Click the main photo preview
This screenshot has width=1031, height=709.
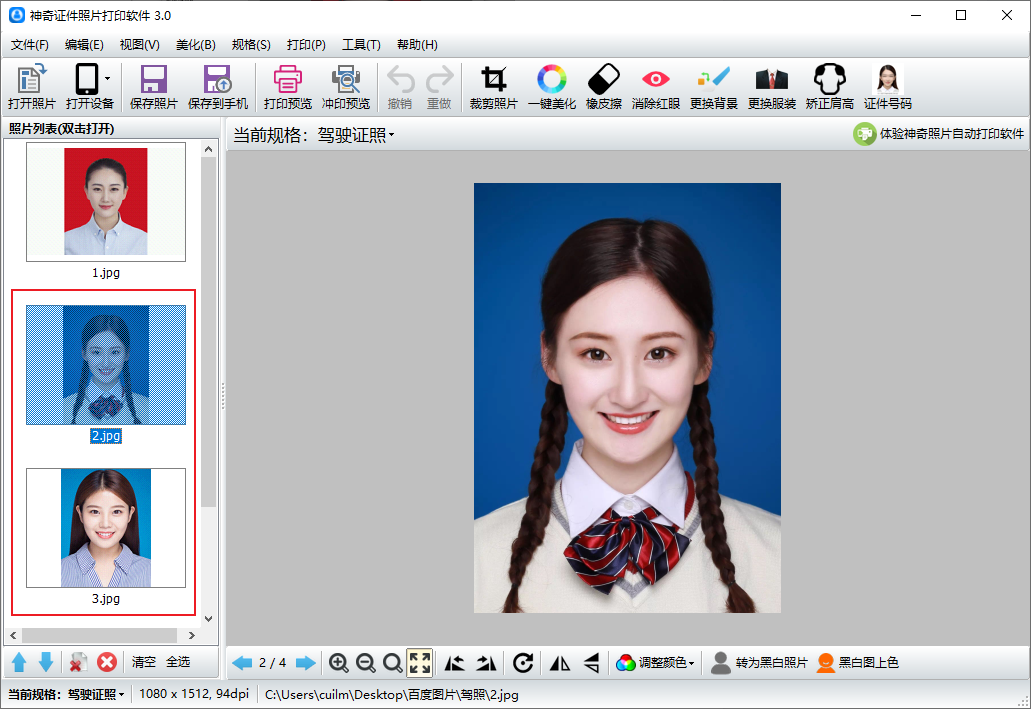[627, 398]
